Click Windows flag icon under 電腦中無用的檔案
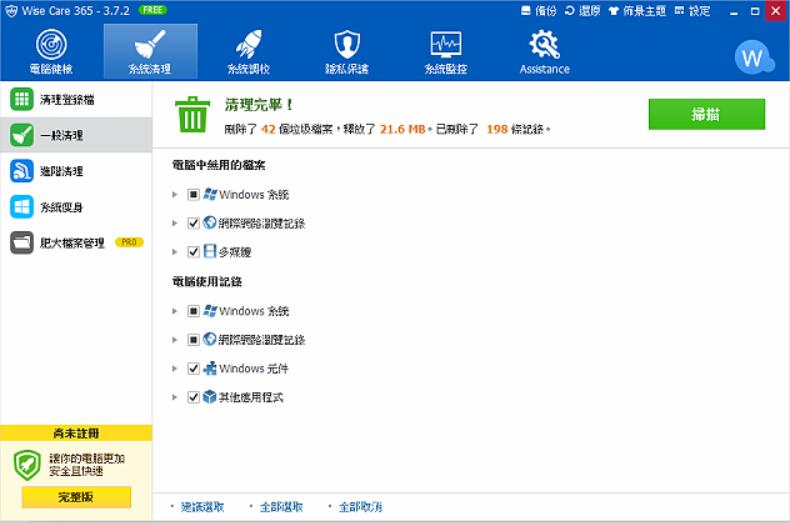Image resolution: width=790 pixels, height=523 pixels. tap(210, 194)
